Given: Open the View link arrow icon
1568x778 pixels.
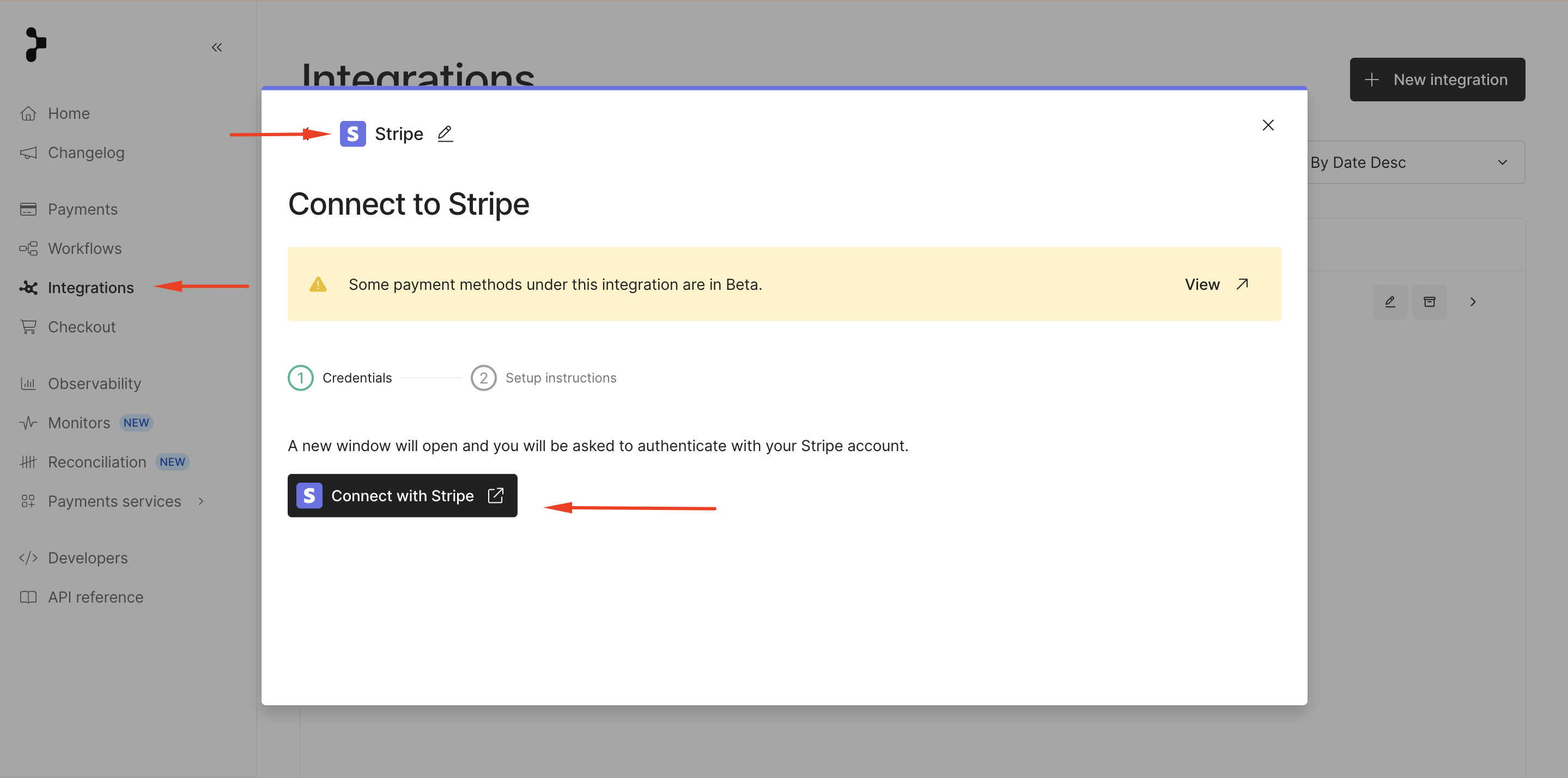Looking at the screenshot, I should 1242,284.
